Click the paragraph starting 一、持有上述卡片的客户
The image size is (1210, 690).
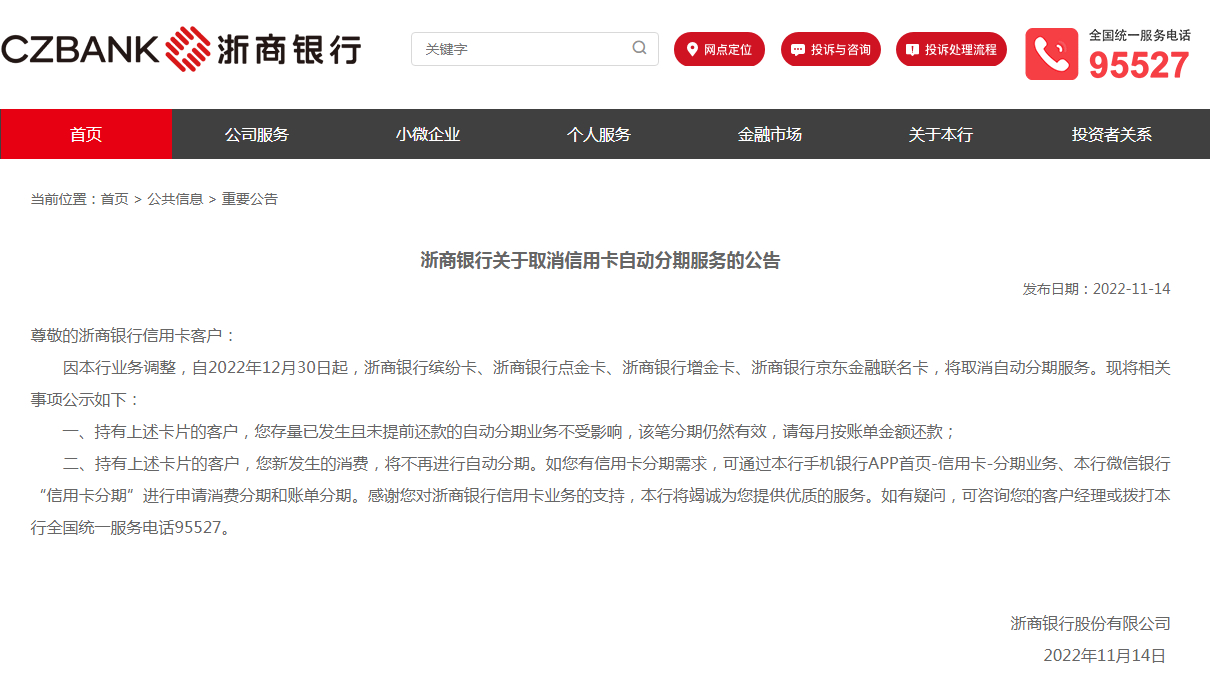[510, 432]
